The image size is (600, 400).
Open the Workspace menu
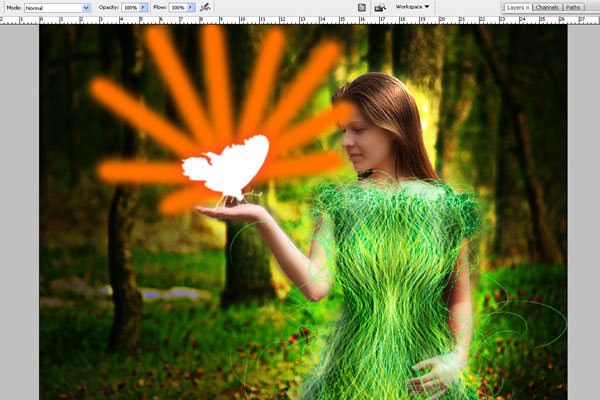[413, 7]
